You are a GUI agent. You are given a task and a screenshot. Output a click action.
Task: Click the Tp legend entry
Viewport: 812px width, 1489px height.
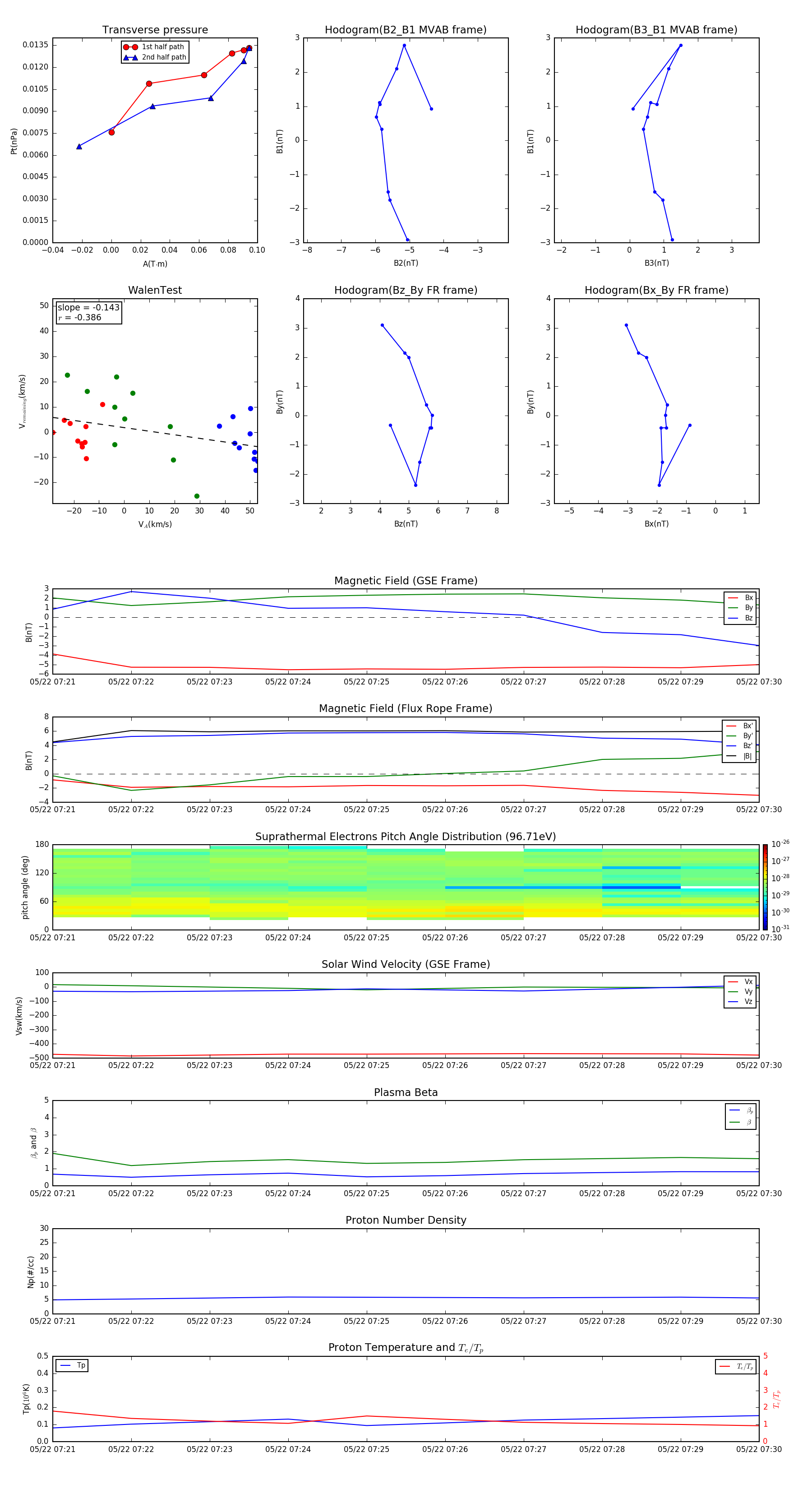72,1365
